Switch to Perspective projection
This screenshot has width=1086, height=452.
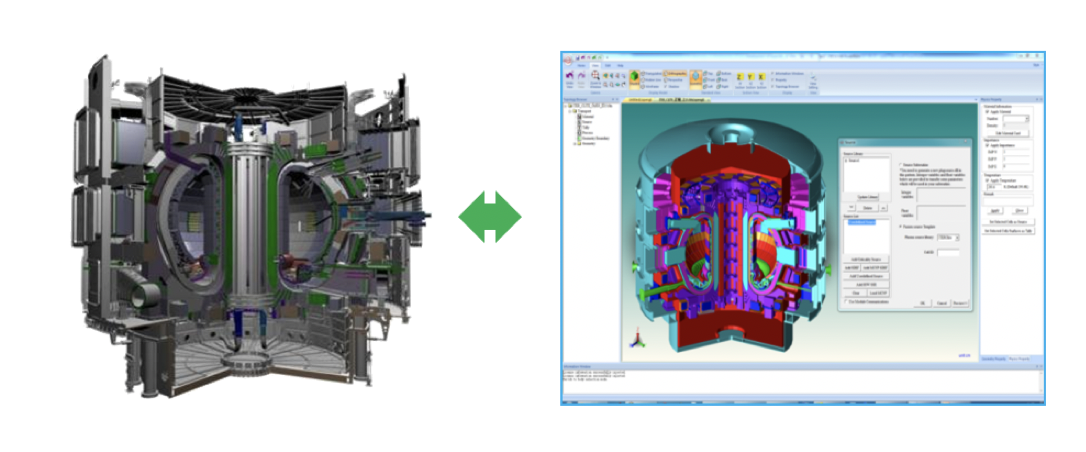(673, 80)
